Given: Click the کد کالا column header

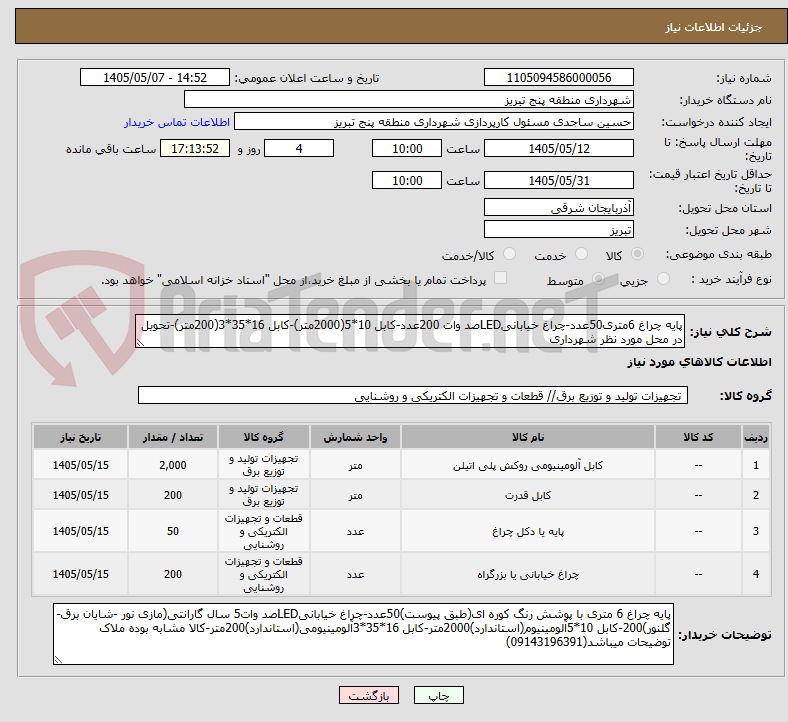Looking at the screenshot, I should 698,437.
